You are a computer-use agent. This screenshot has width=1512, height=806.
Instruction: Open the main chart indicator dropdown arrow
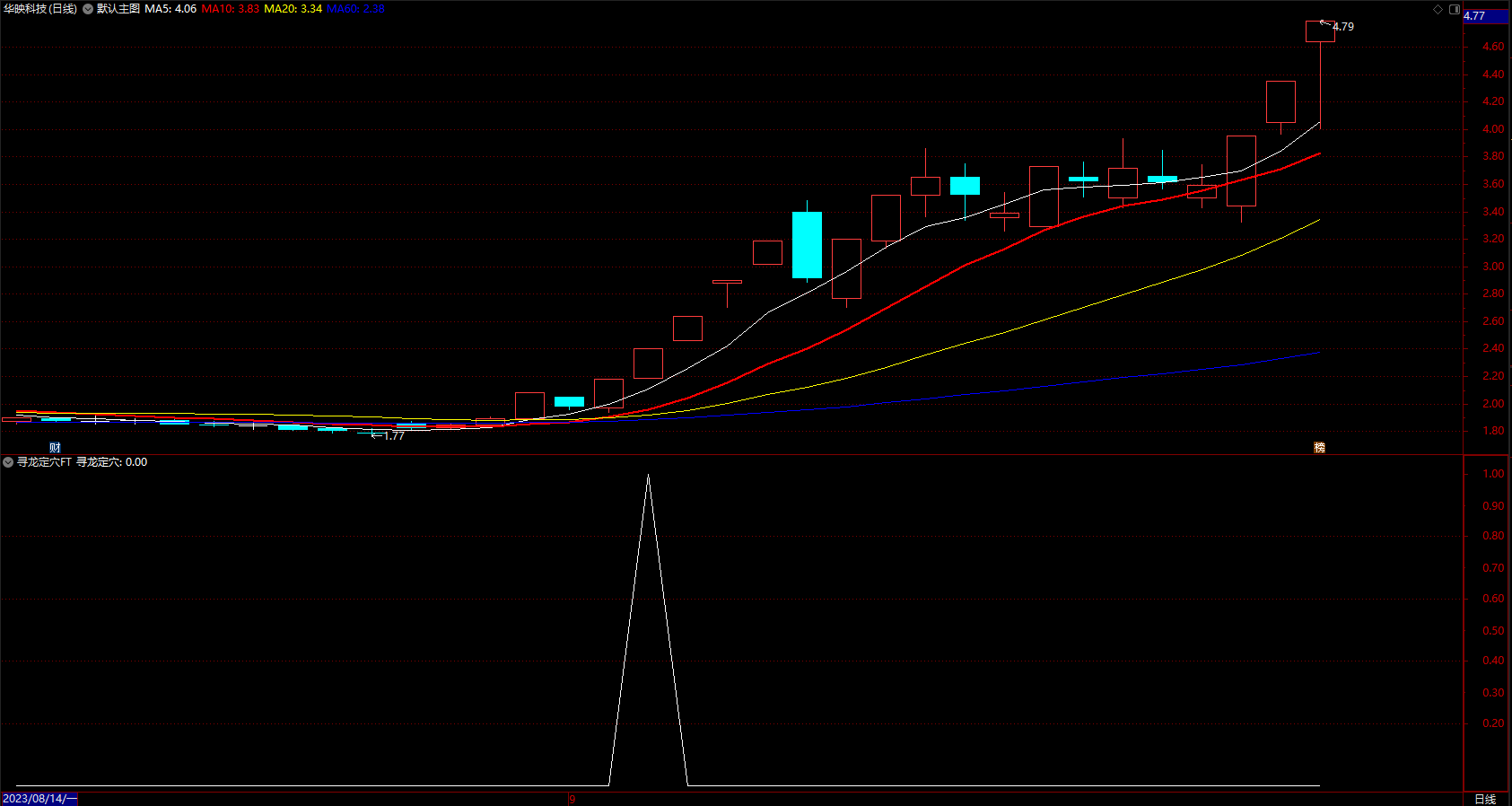[88, 9]
